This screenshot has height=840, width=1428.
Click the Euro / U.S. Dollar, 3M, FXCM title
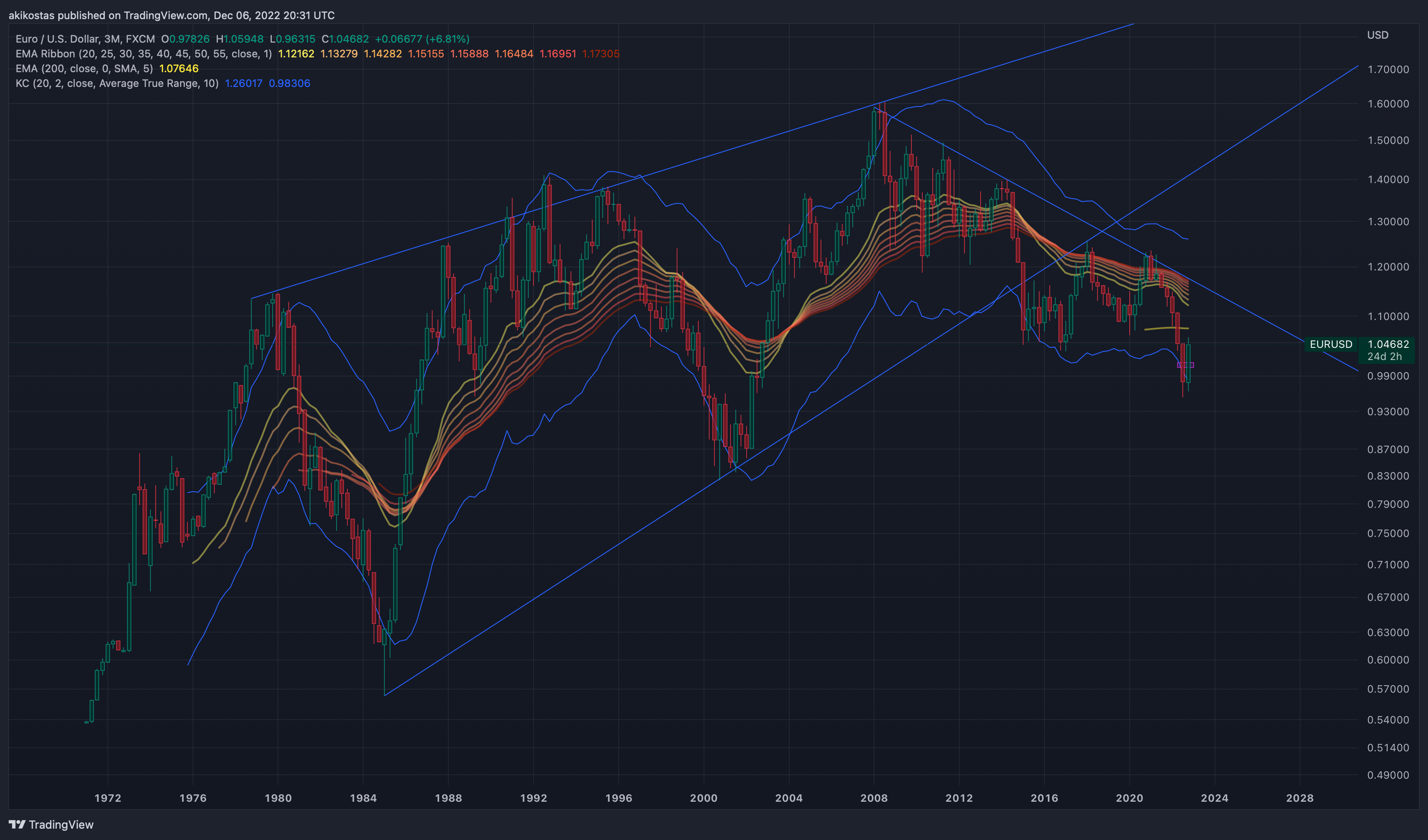click(85, 39)
